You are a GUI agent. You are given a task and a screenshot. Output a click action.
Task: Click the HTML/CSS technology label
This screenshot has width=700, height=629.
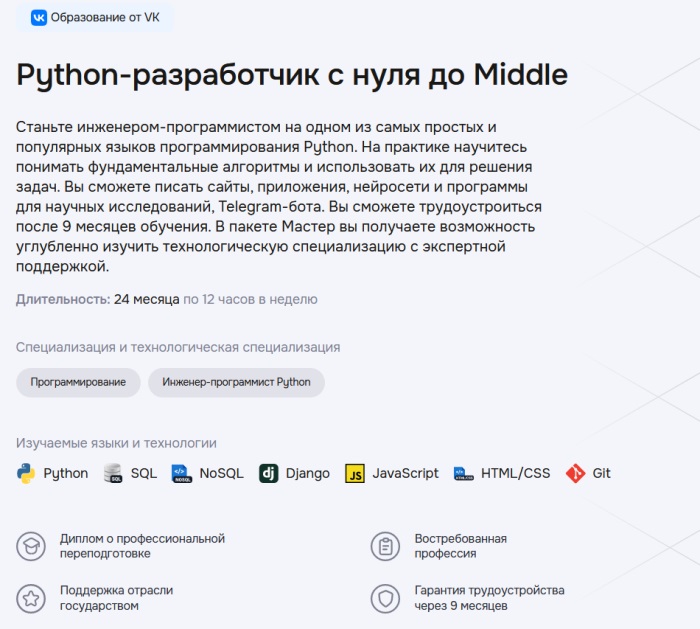click(516, 474)
